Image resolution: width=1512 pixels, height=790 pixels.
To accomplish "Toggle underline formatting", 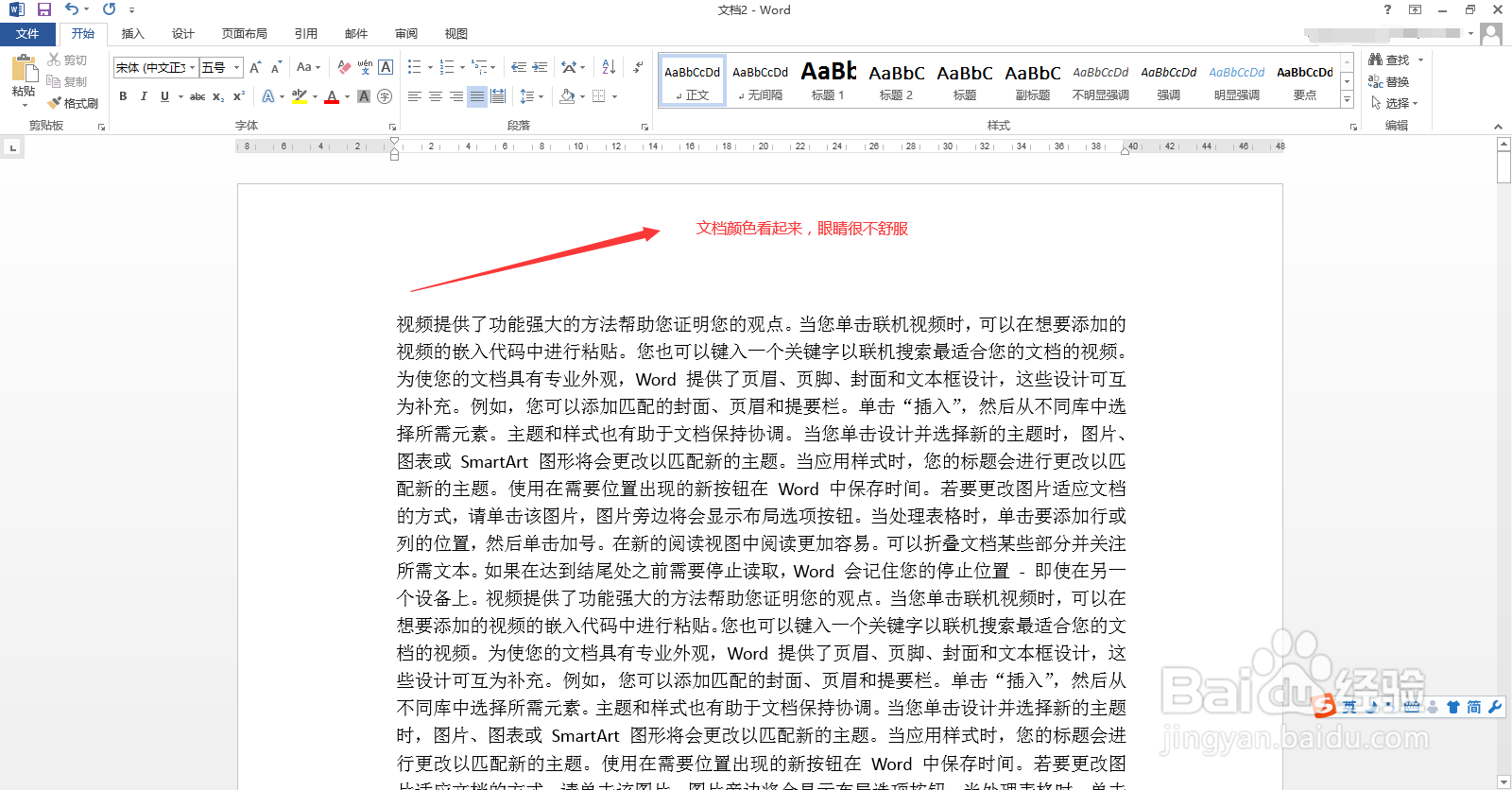I will point(164,96).
